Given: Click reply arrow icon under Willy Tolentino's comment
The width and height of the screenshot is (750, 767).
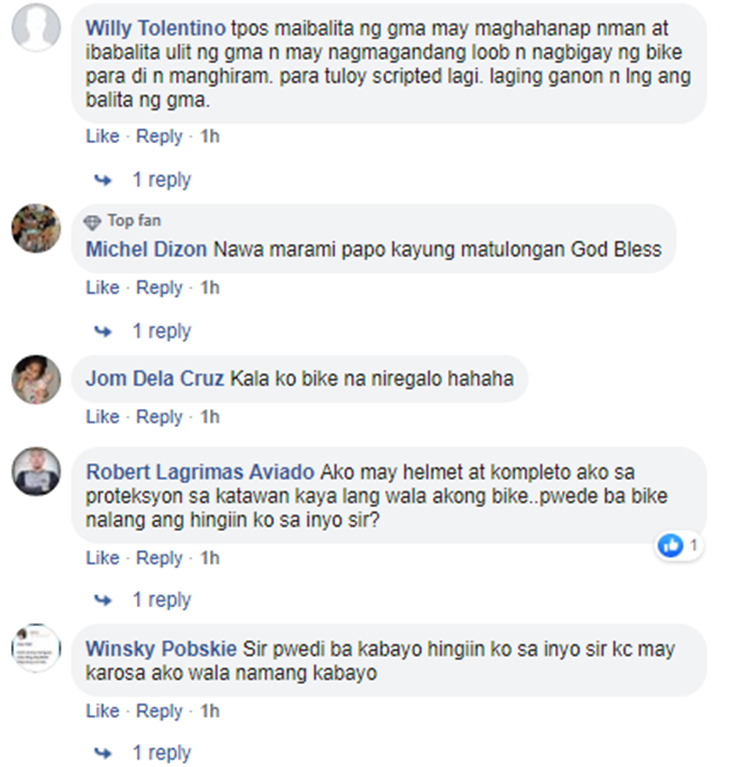Looking at the screenshot, I should pos(103,180).
